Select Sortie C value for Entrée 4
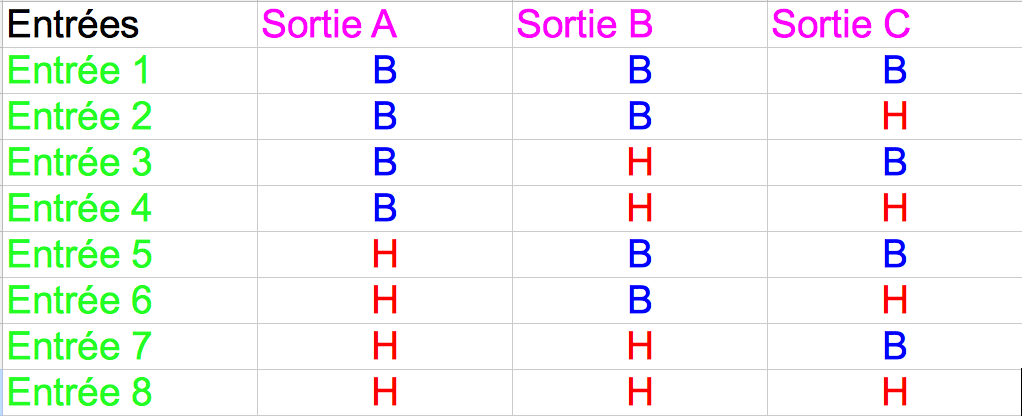 coord(895,209)
